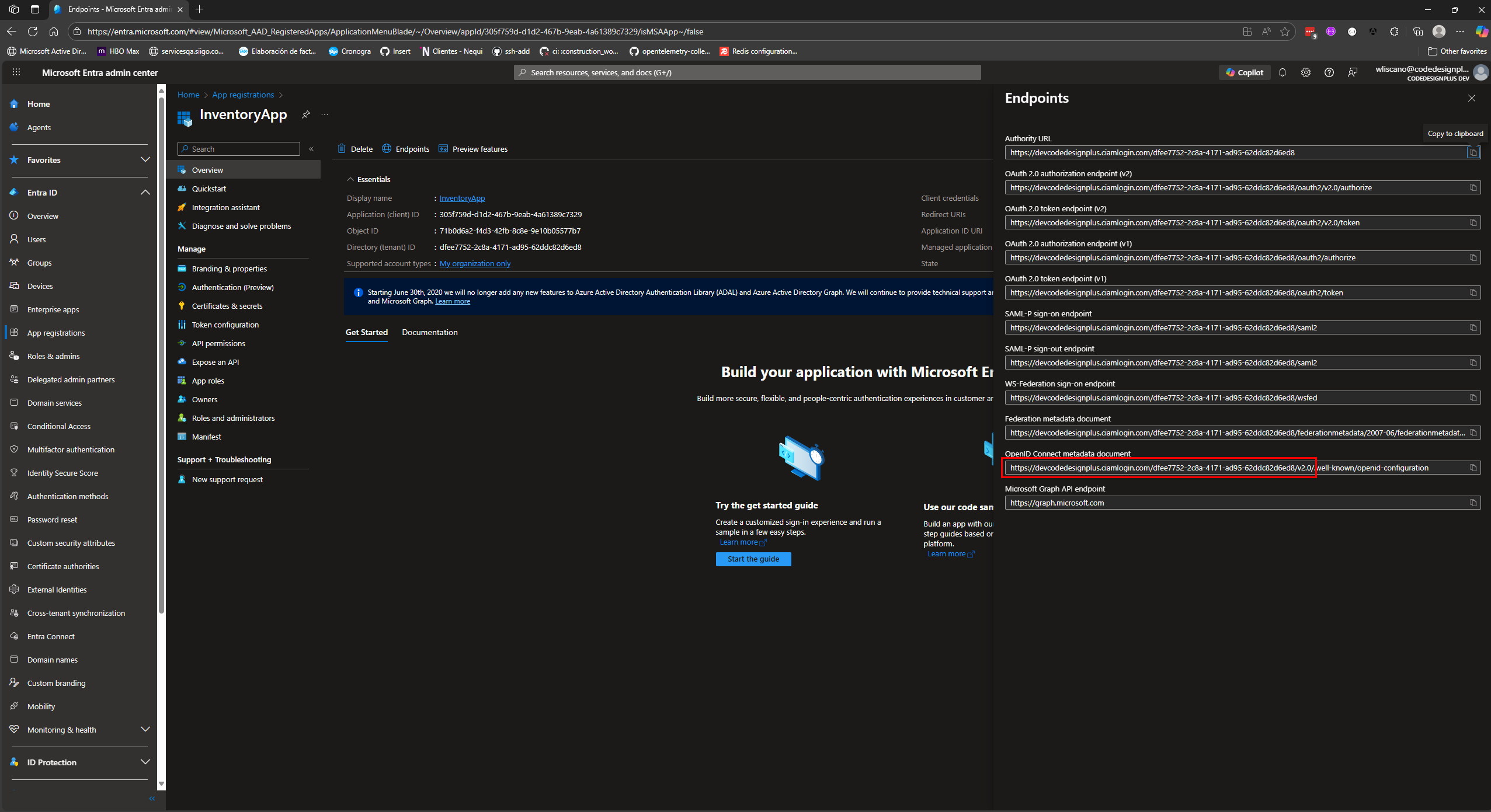Image resolution: width=1491 pixels, height=812 pixels.
Task: Click Delete in the app toolbar
Action: pyautogui.click(x=355, y=149)
